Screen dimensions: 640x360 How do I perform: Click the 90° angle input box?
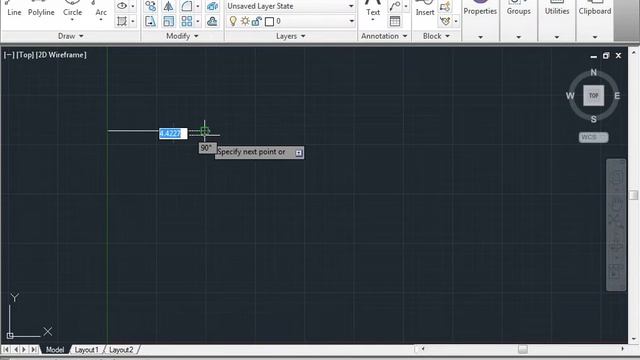click(x=207, y=148)
